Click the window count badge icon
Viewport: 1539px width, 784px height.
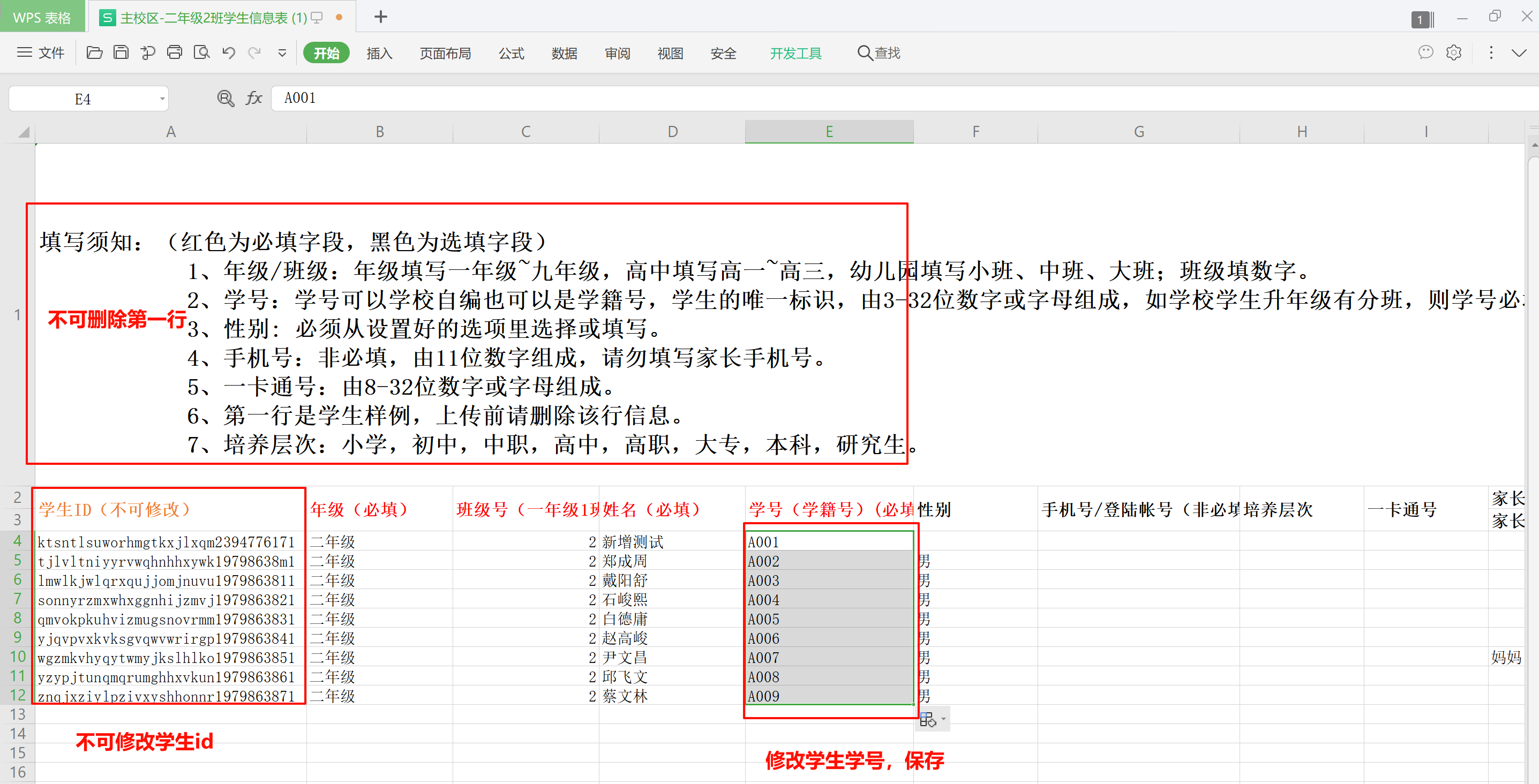tap(1422, 19)
